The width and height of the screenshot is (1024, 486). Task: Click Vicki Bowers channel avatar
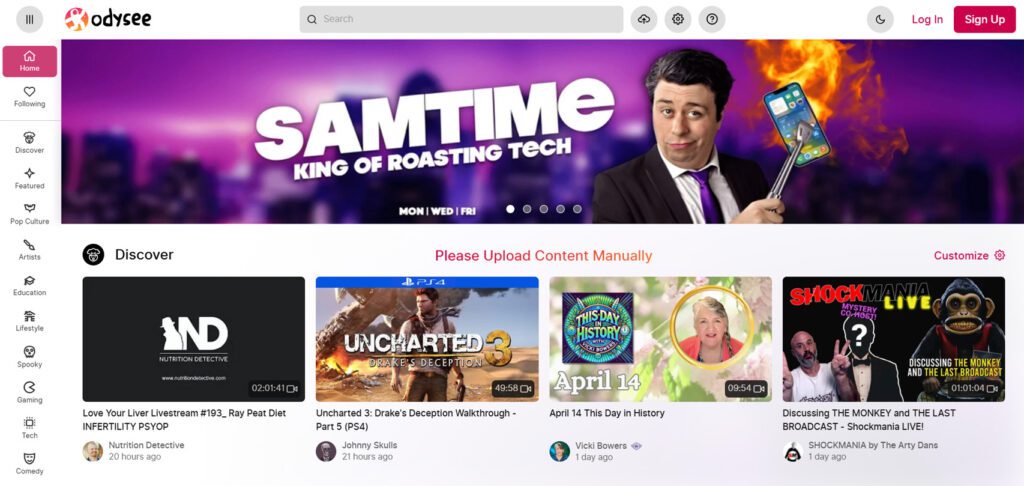pyautogui.click(x=560, y=451)
